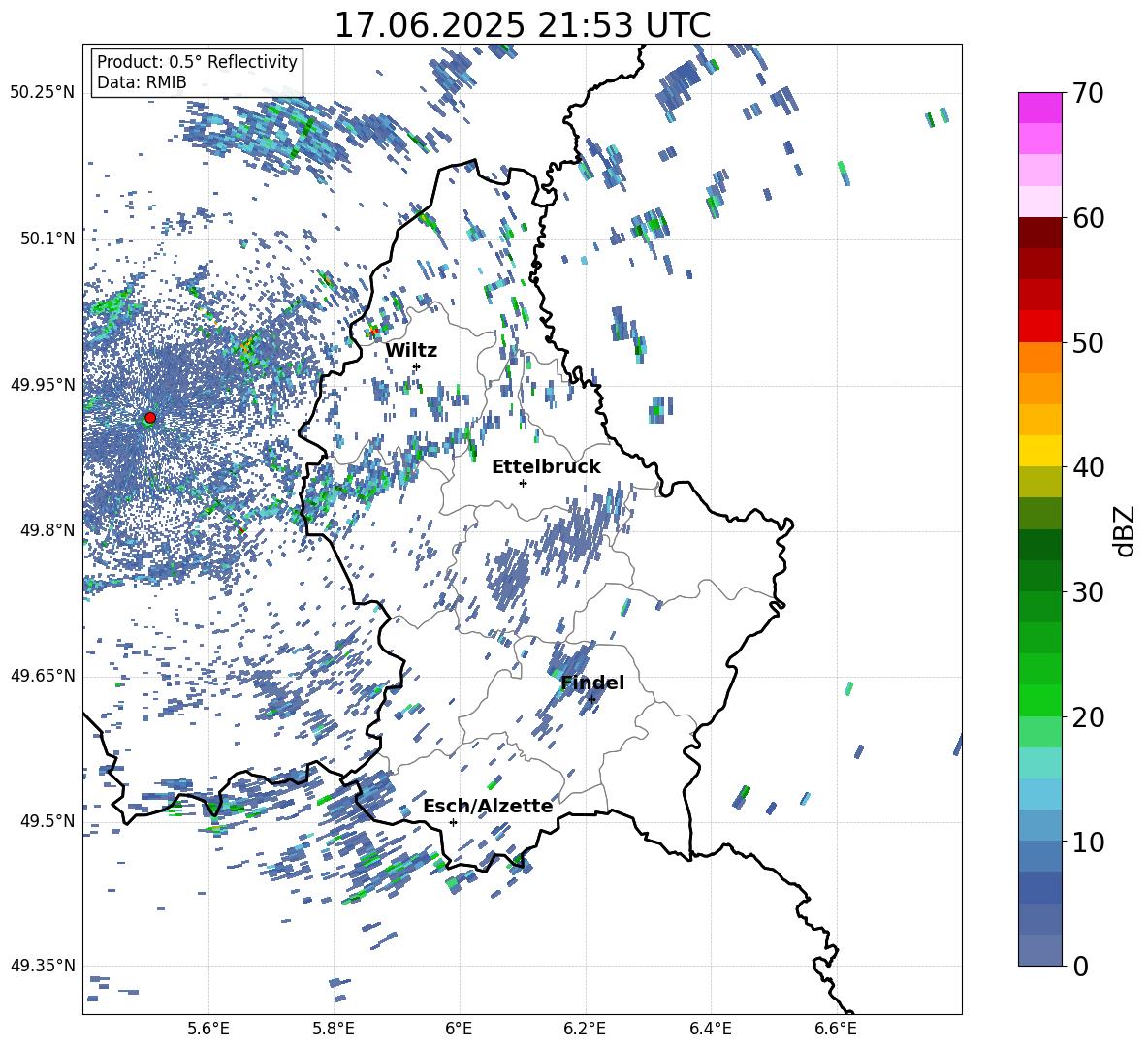Click the 10 colorbar tick label

click(x=1088, y=842)
